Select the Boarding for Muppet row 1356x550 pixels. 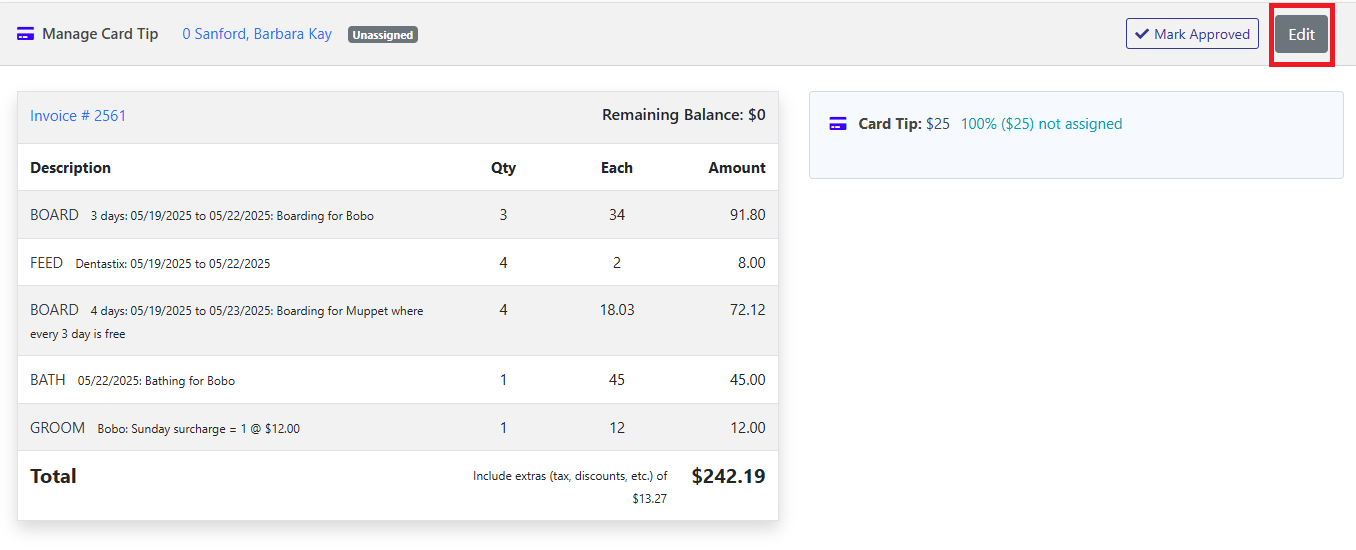click(398, 321)
